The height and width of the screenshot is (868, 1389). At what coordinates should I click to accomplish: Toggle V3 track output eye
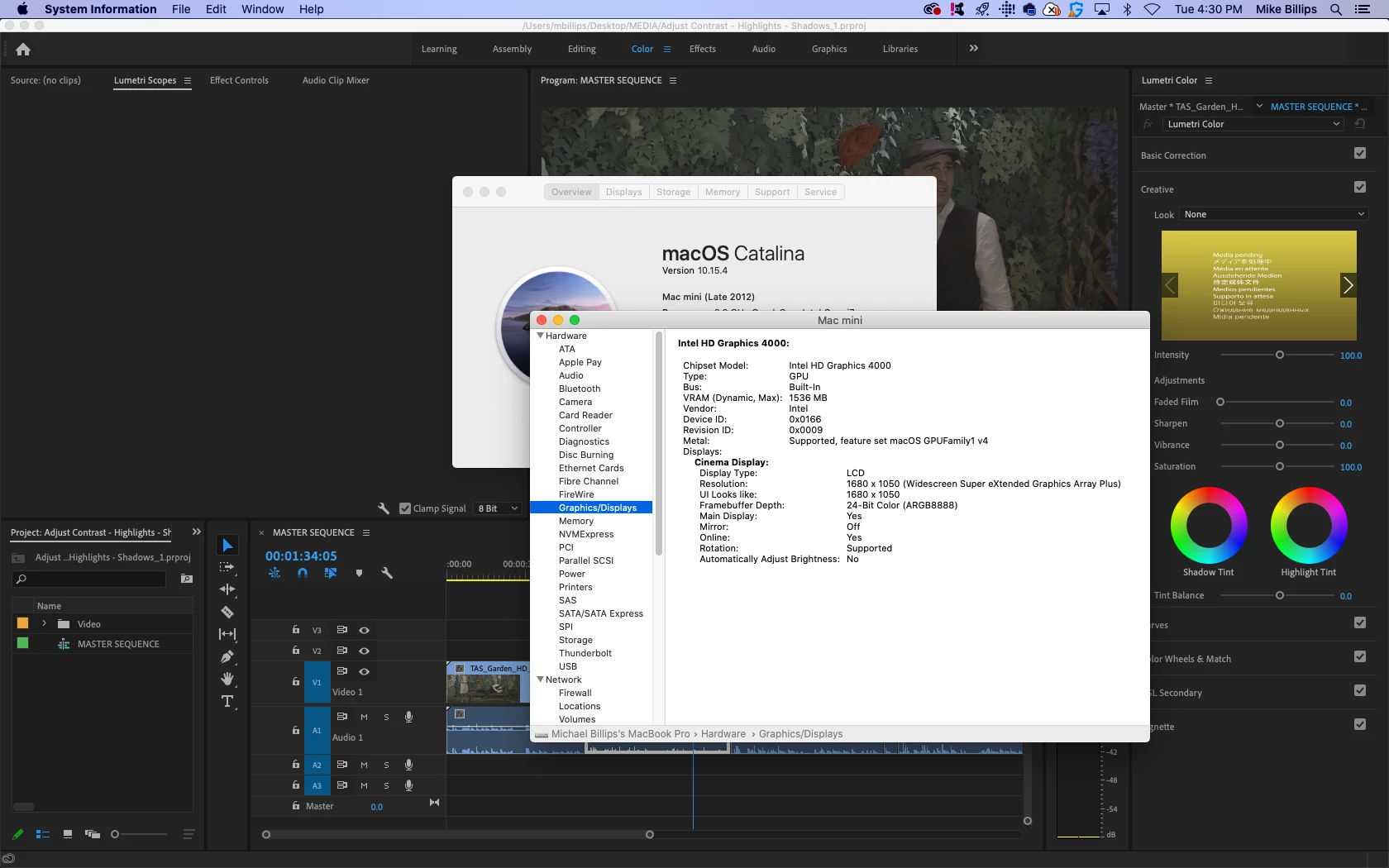tap(364, 630)
